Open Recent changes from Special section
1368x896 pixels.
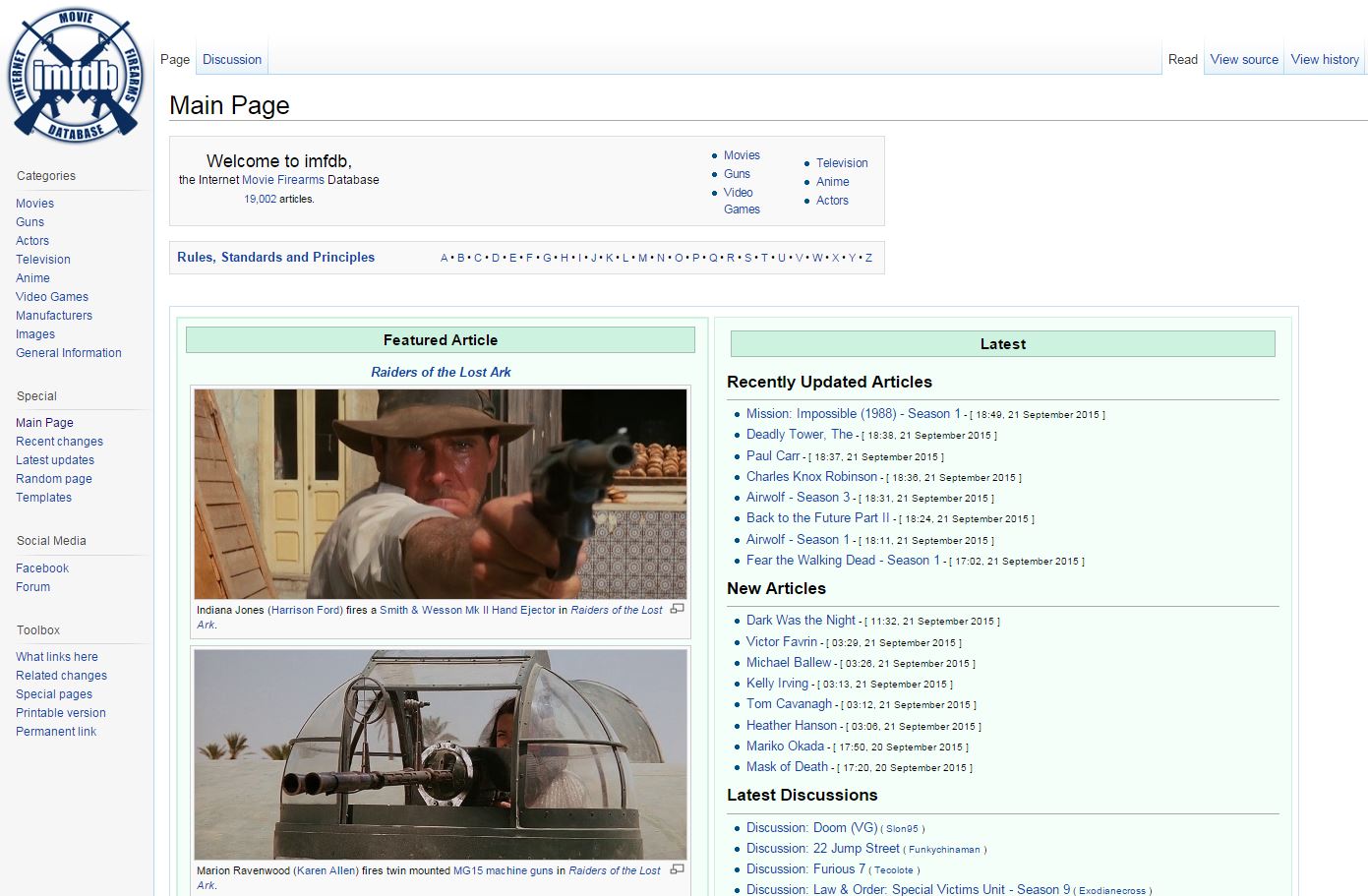coord(59,442)
